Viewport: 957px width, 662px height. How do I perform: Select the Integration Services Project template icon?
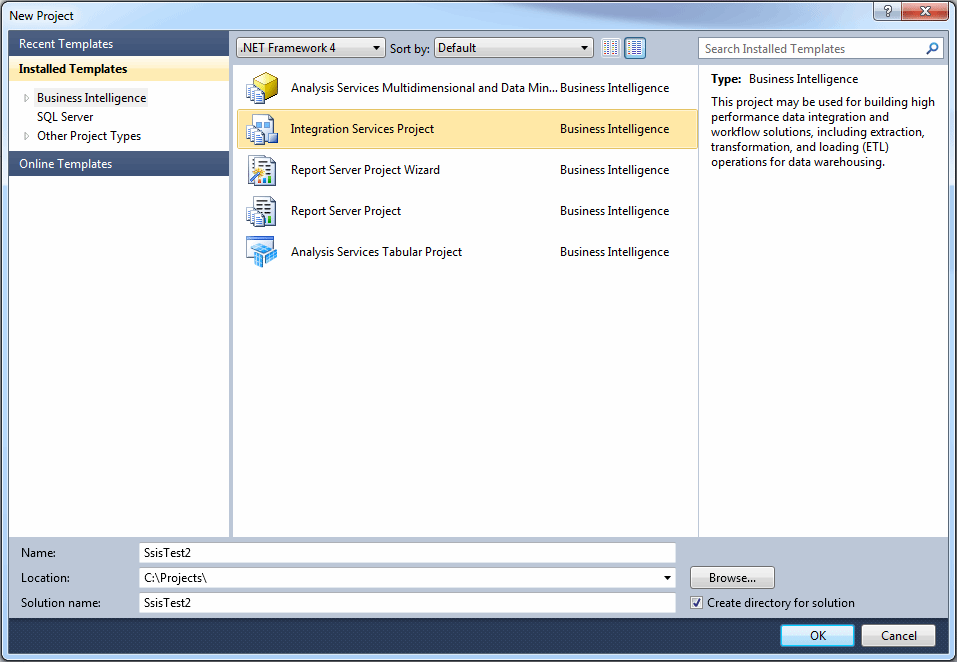262,128
